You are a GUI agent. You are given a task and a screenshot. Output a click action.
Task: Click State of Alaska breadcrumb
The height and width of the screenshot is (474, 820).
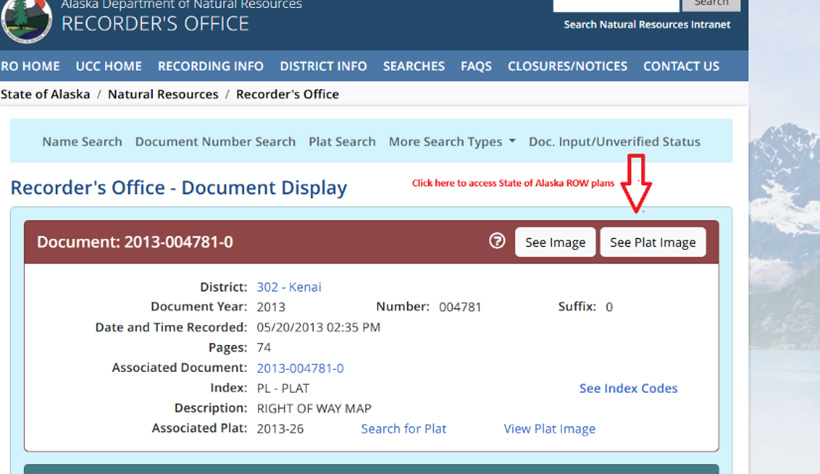(45, 94)
